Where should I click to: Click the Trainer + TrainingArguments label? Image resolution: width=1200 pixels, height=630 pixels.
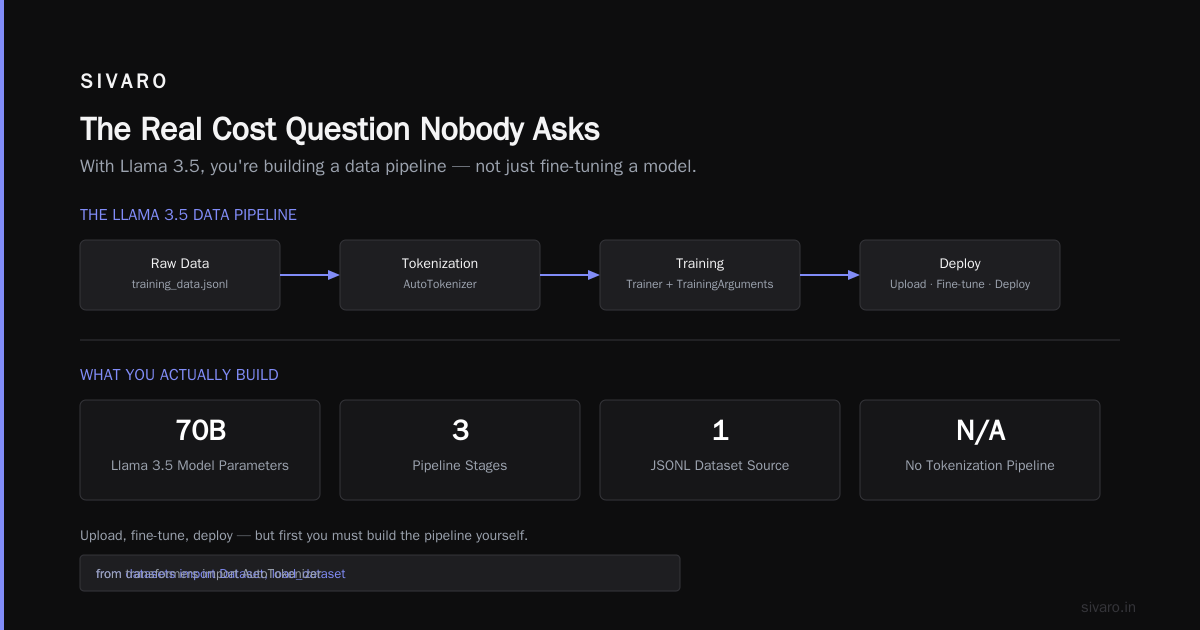[700, 284]
